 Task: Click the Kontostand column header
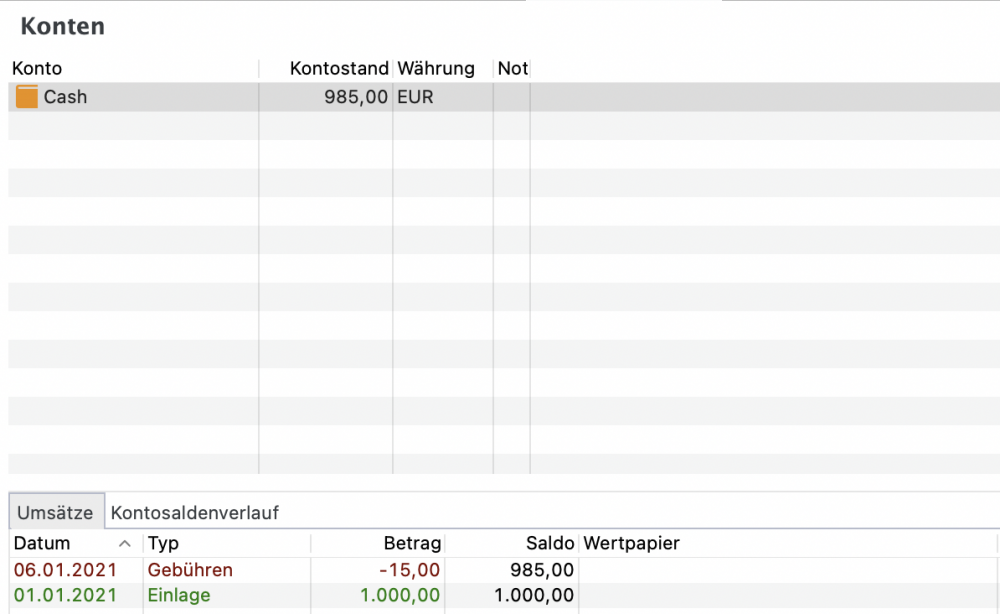[338, 69]
